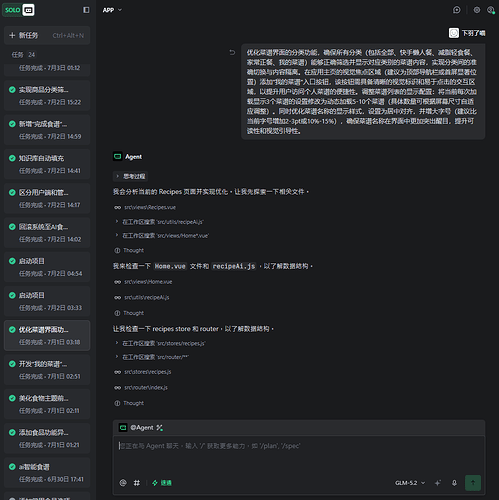
Task: Click the # reference icon in input toolbar
Action: coord(137,483)
